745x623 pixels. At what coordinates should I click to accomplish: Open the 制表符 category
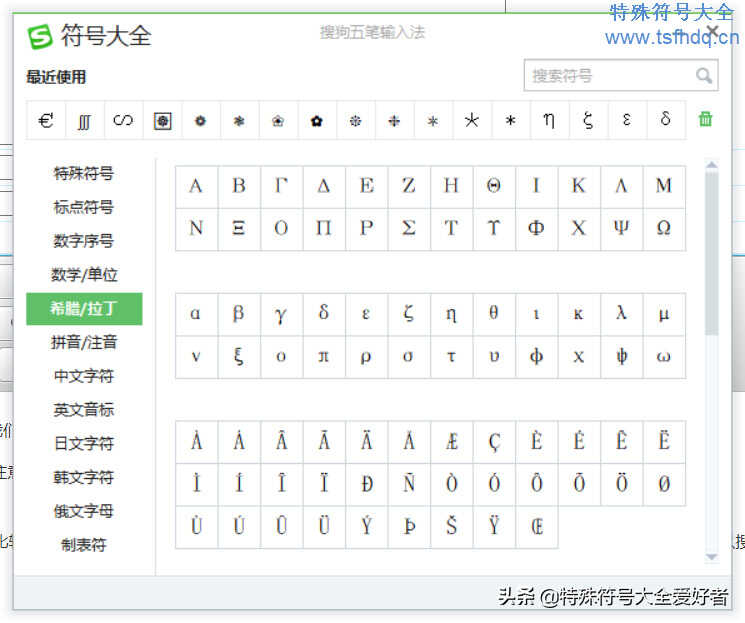[x=84, y=545]
